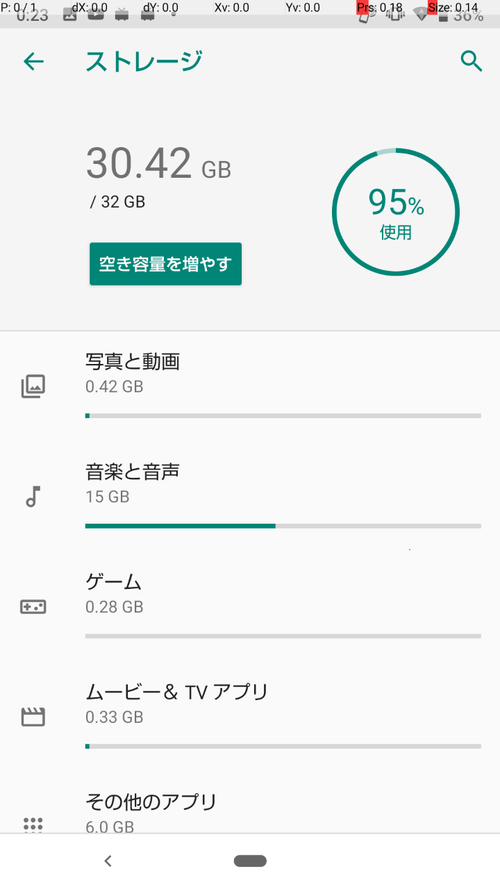This screenshot has height=889, width=500.
Task: Tap the music note icon
Action: tap(33, 496)
